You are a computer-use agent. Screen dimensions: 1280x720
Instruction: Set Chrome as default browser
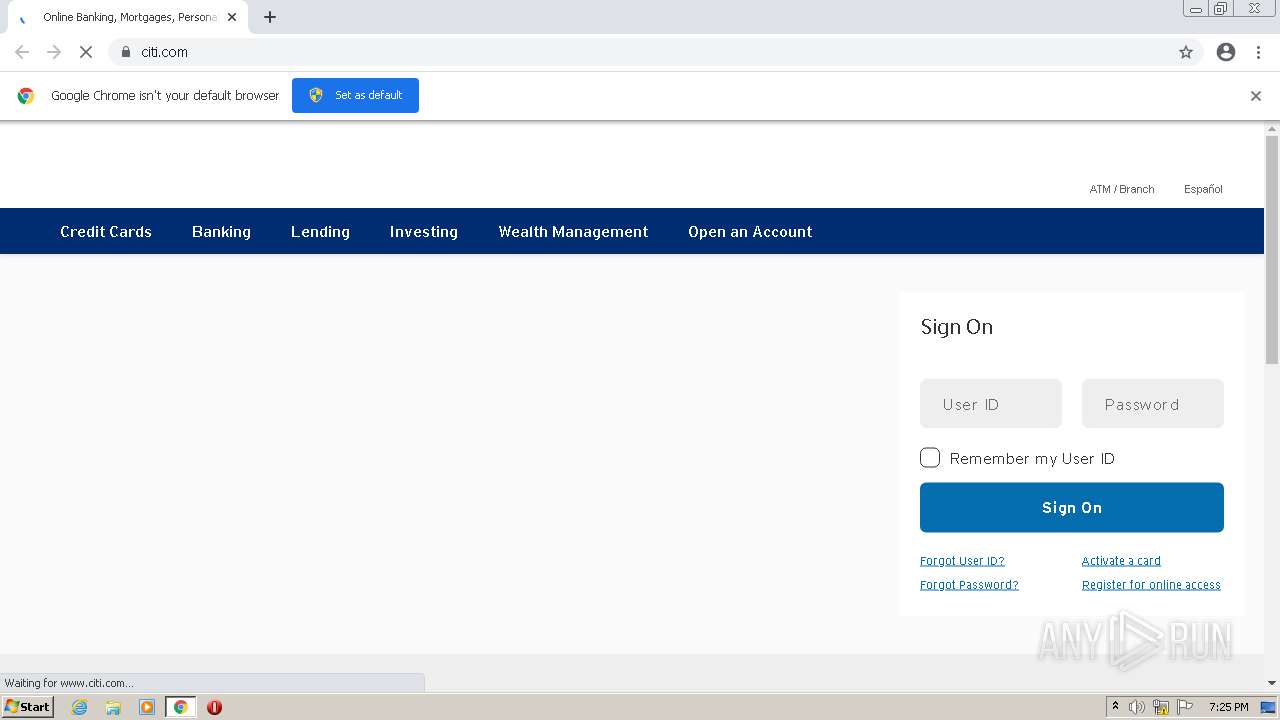pyautogui.click(x=355, y=95)
